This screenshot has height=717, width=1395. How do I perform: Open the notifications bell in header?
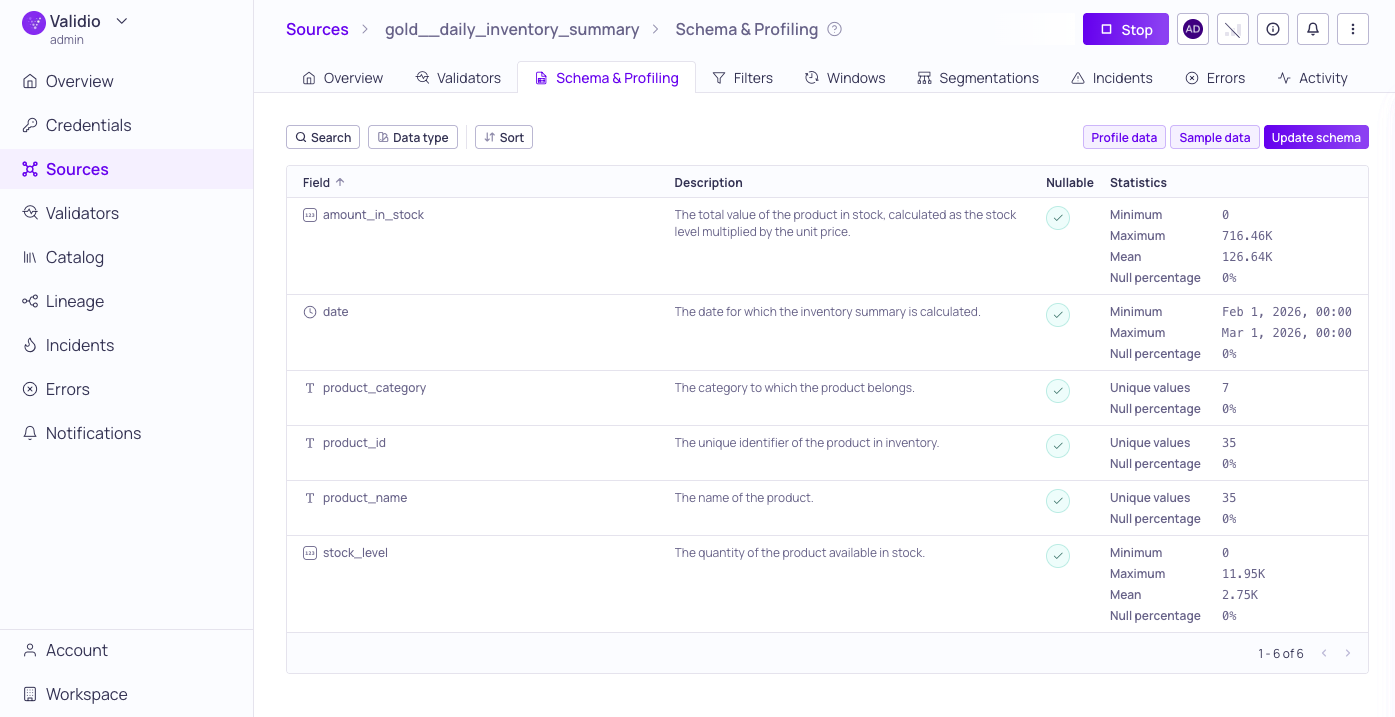[x=1312, y=30]
